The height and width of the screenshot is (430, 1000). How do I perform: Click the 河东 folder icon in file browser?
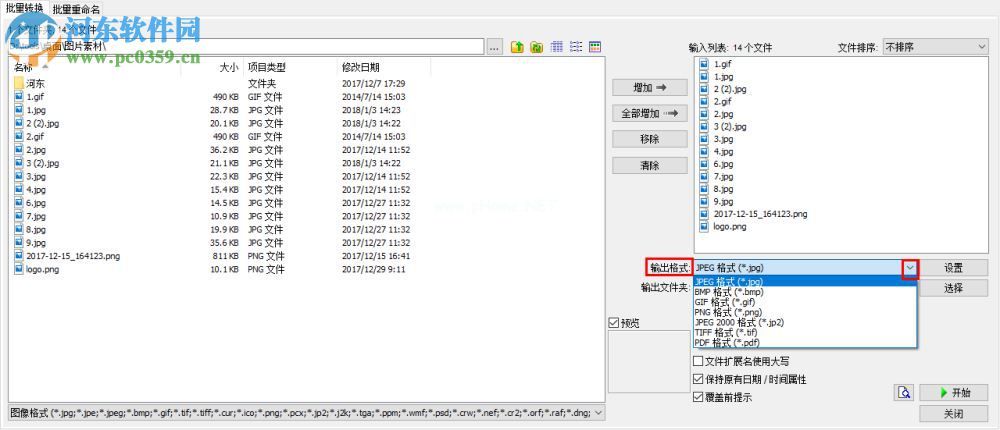[18, 84]
